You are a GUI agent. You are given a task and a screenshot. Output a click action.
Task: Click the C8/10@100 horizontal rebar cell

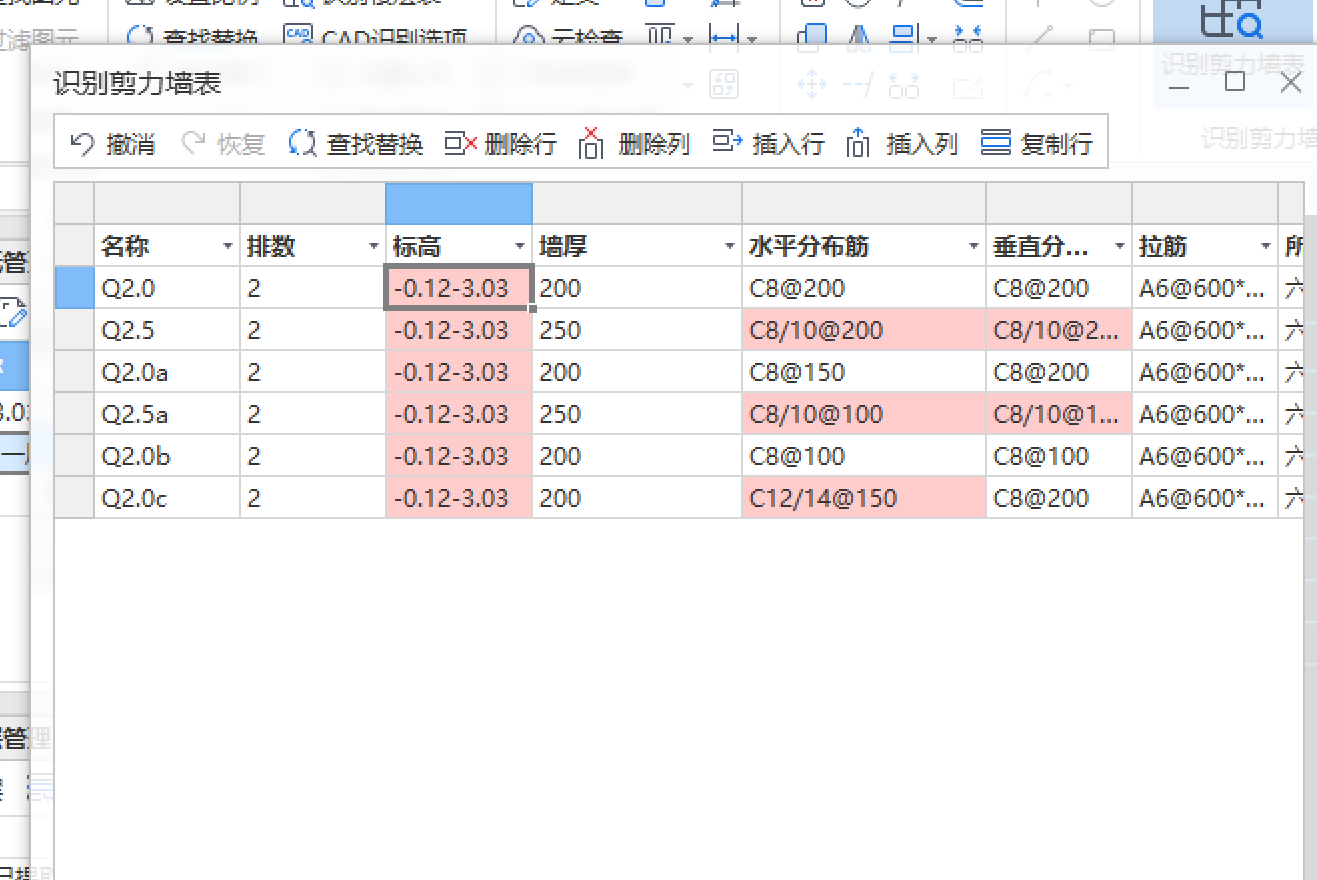[x=864, y=414]
